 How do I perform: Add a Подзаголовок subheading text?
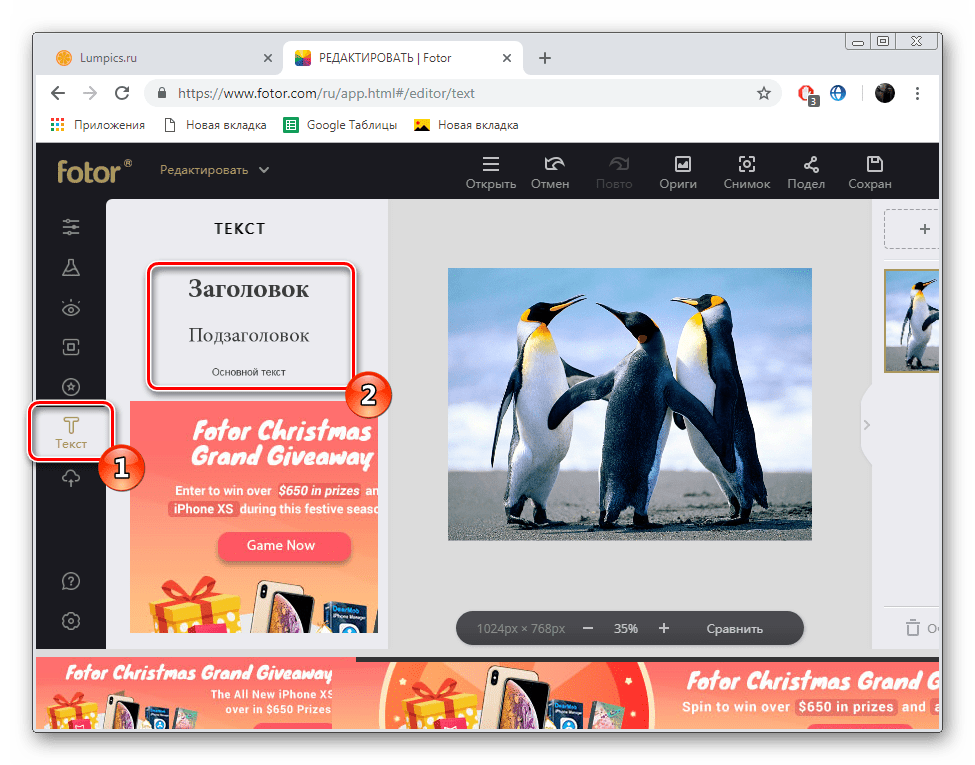point(249,335)
